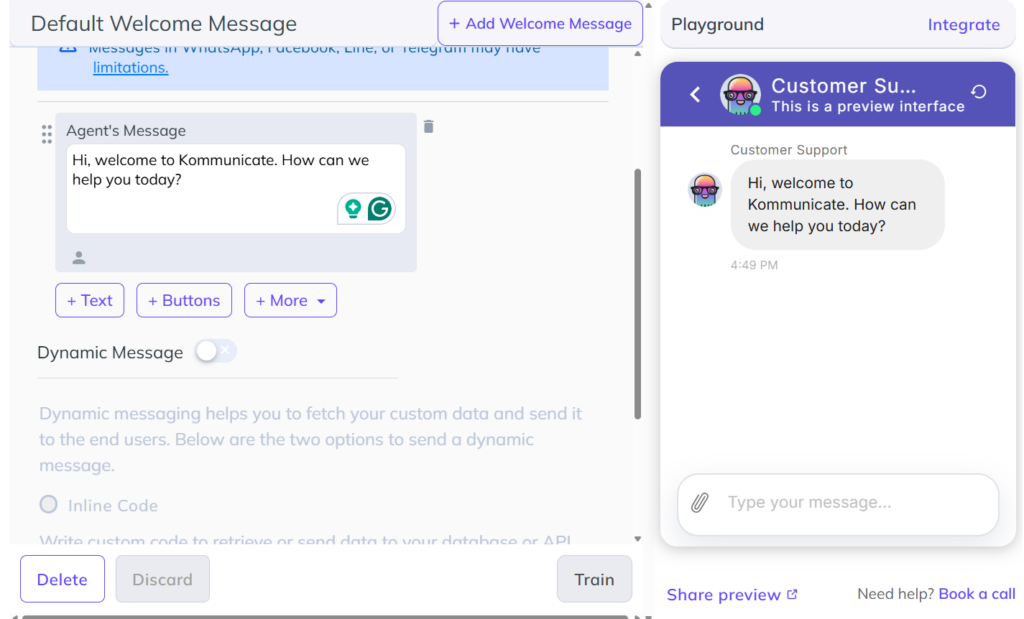Delete the agent's message with trash icon
1024x619 pixels.
pyautogui.click(x=428, y=127)
